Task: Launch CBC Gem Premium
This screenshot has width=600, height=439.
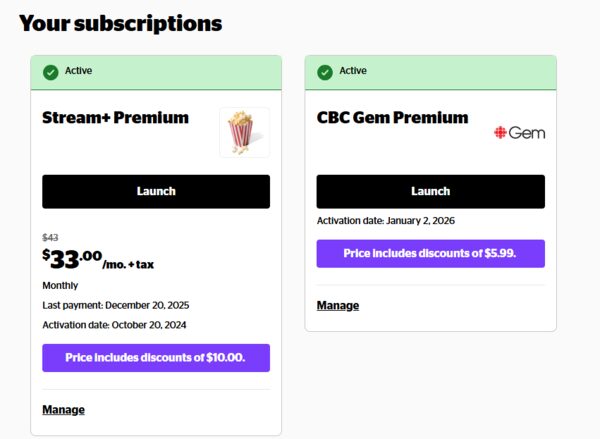Action: pyautogui.click(x=430, y=191)
